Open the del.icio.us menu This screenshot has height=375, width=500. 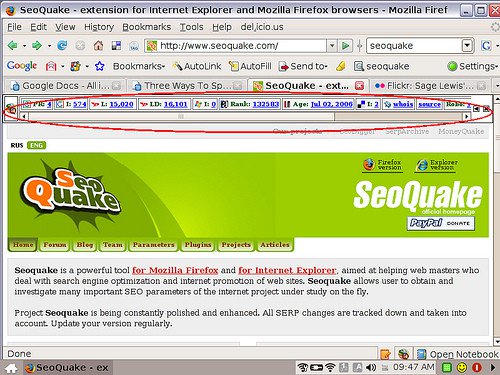(262, 27)
